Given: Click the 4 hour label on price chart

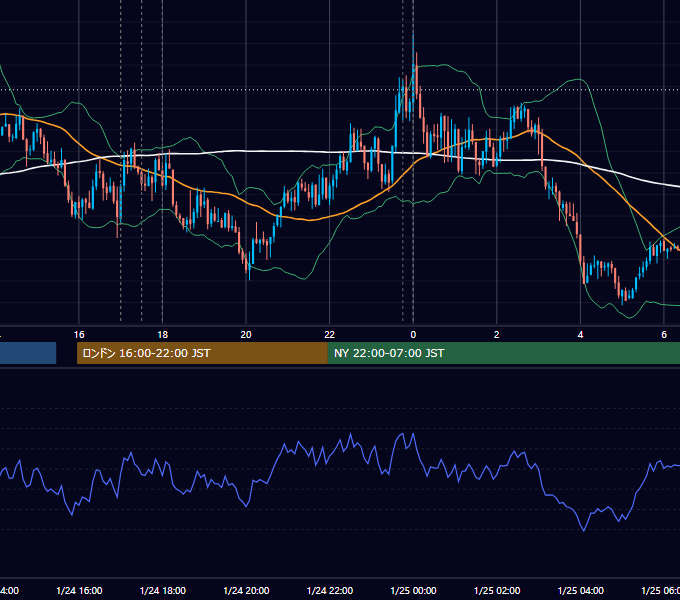Looking at the screenshot, I should coord(580,335).
